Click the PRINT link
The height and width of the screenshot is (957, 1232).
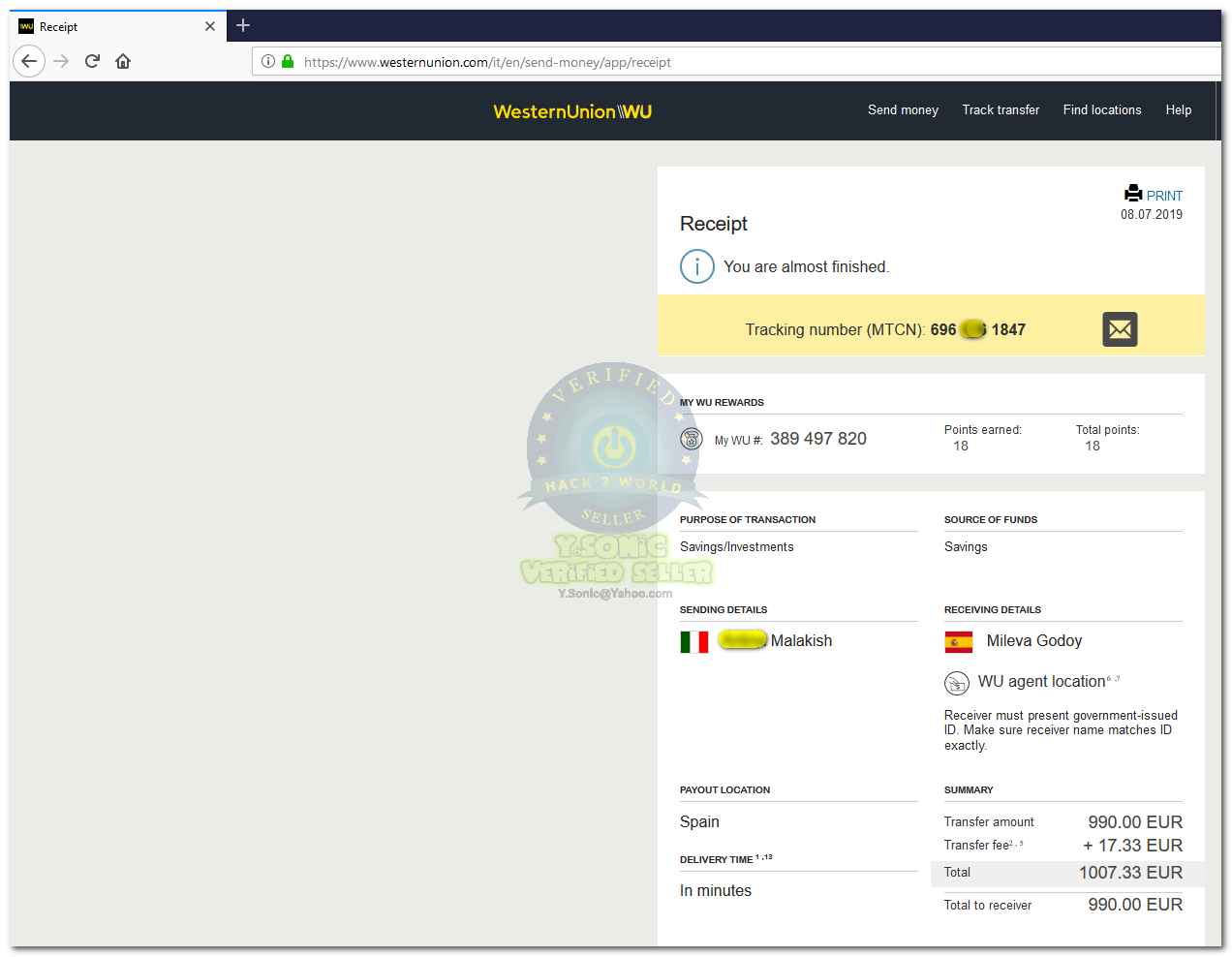(1164, 196)
